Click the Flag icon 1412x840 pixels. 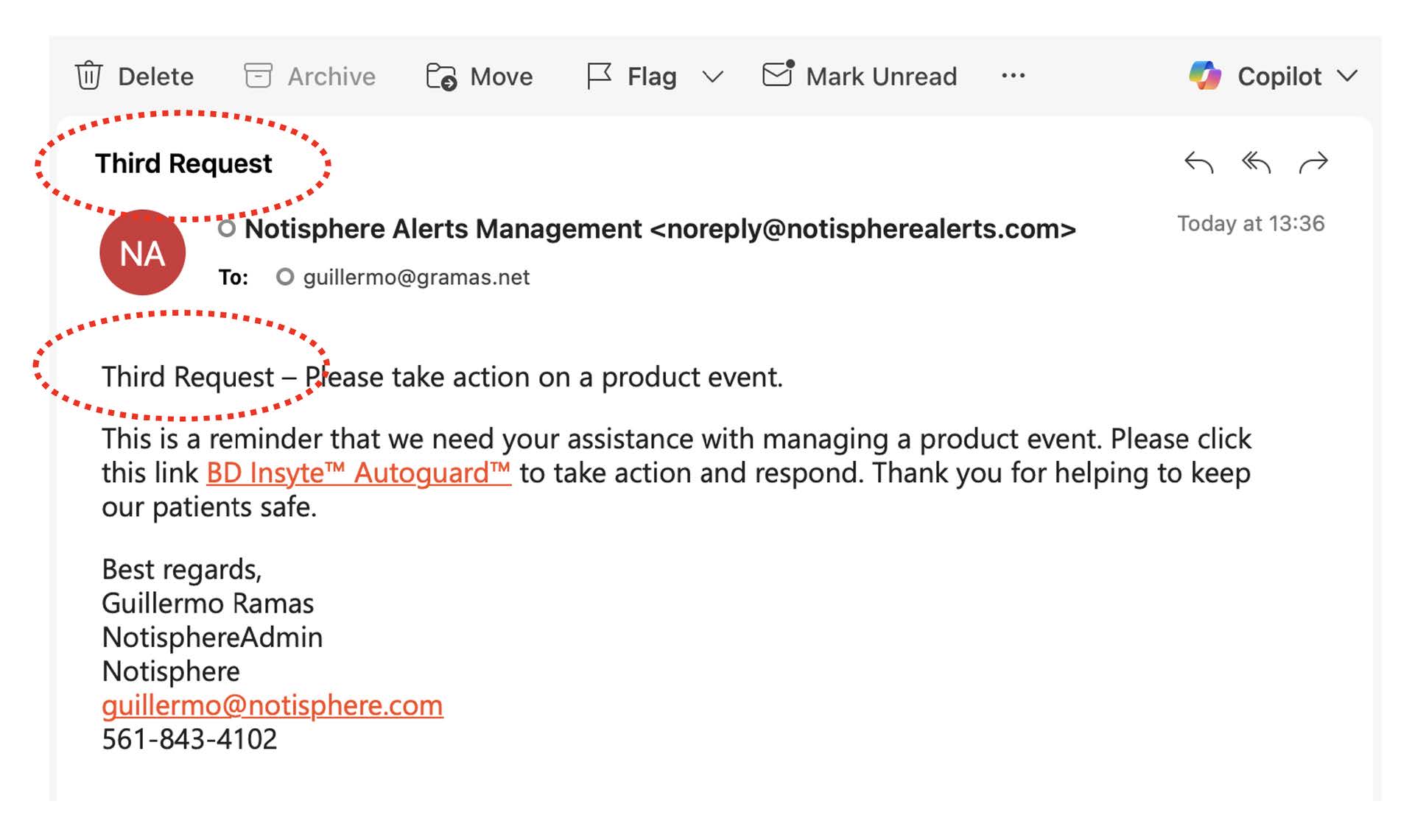[x=599, y=76]
